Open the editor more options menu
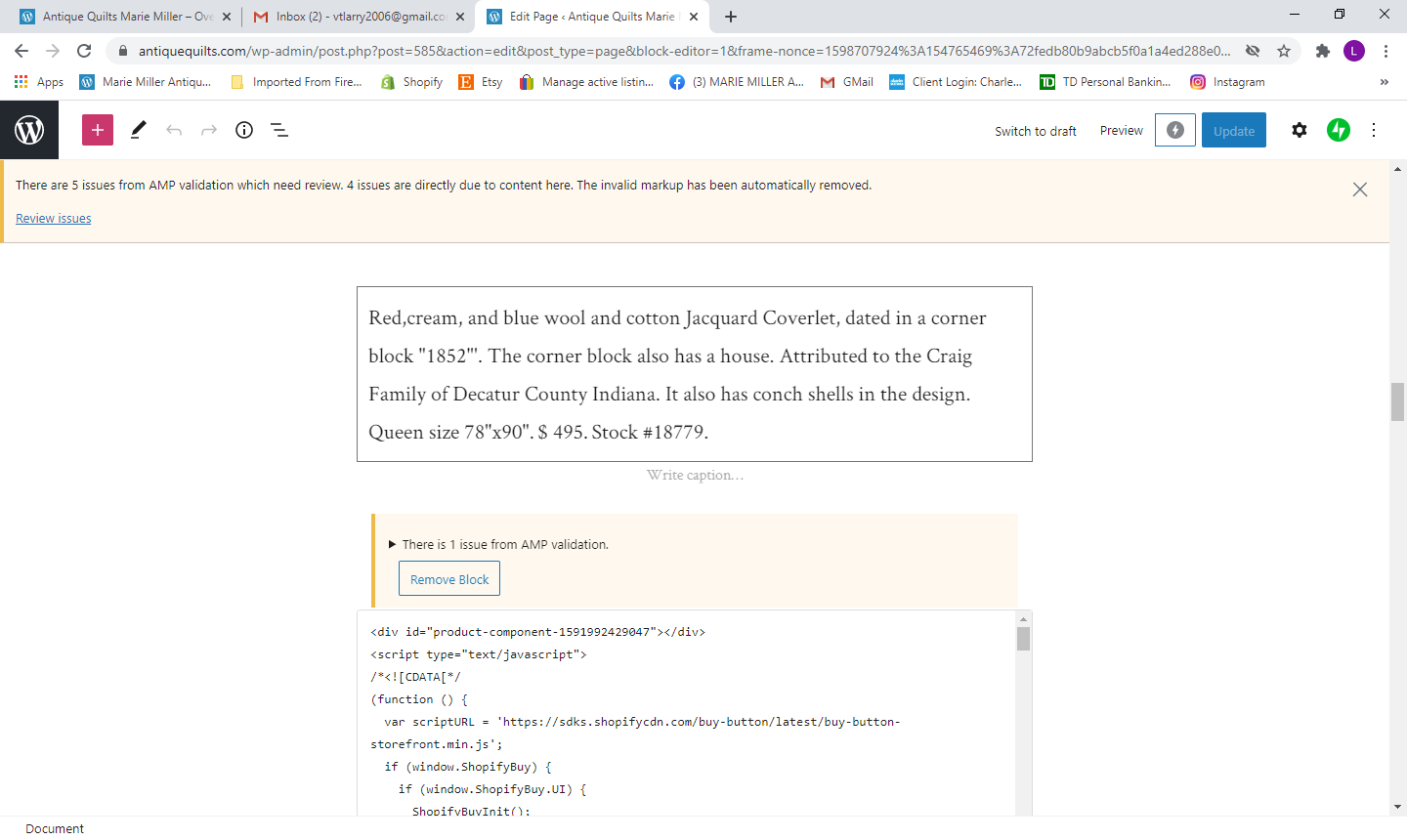The height and width of the screenshot is (840, 1407). click(1374, 130)
